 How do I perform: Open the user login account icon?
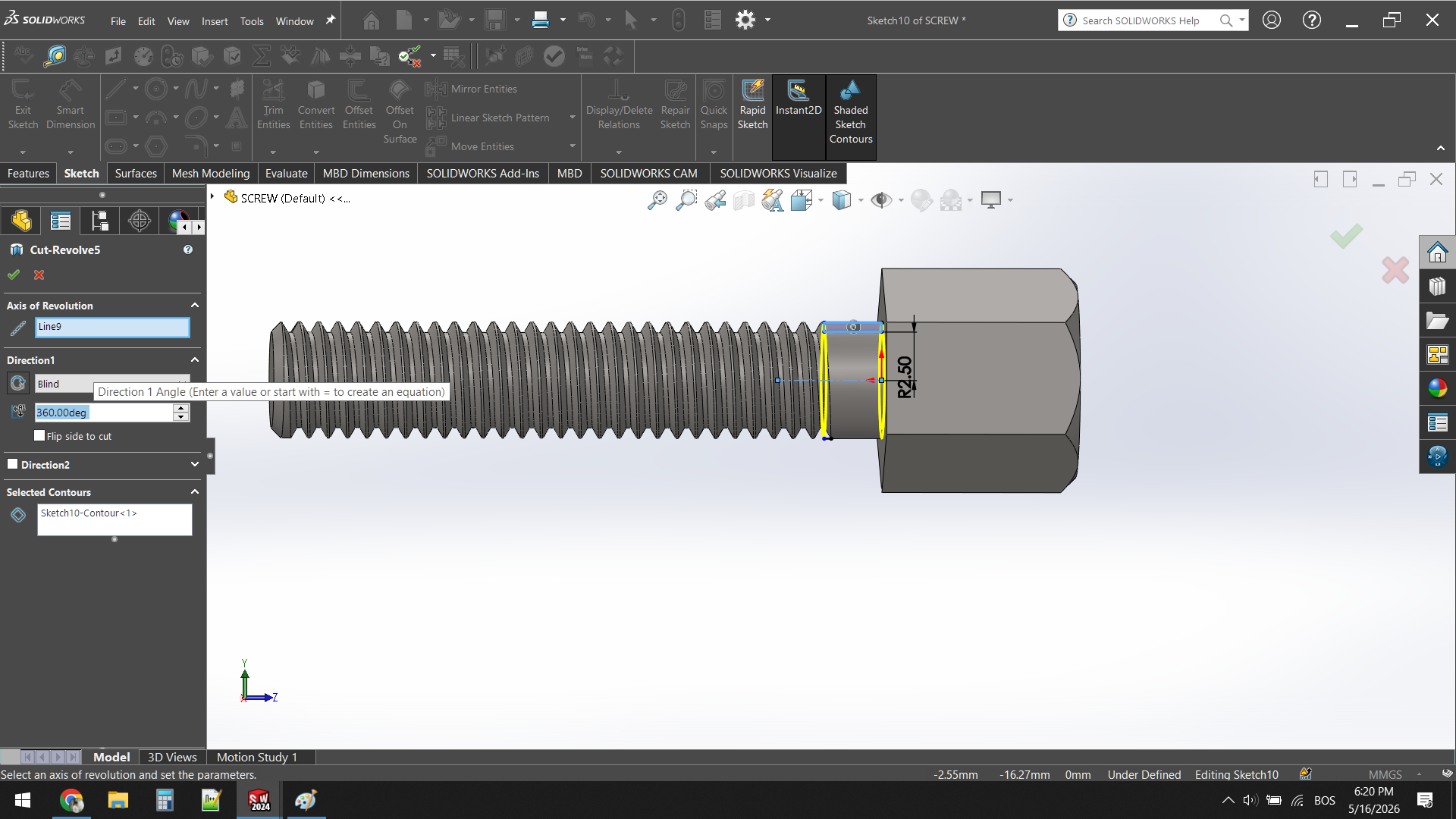[x=1272, y=20]
